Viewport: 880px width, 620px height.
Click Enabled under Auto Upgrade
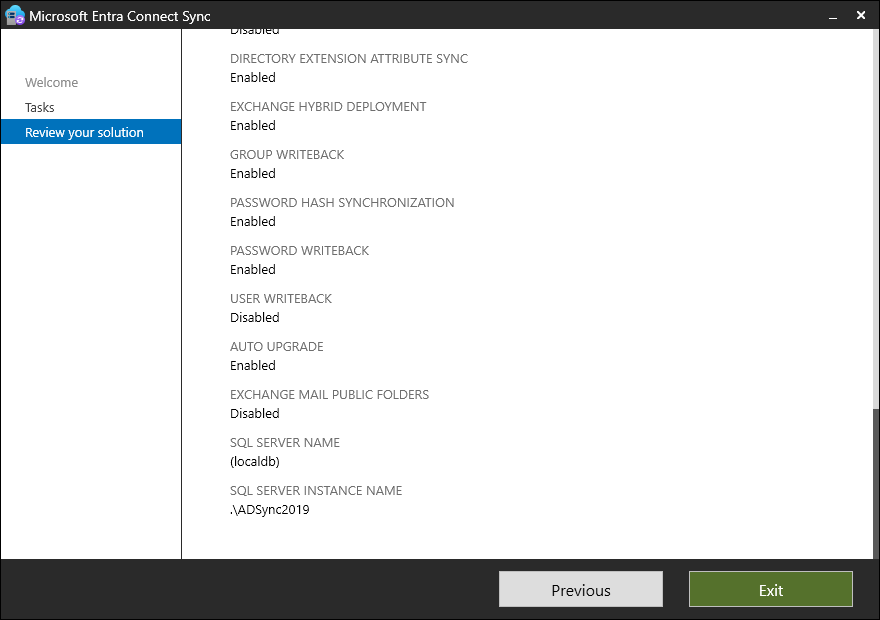pos(253,365)
